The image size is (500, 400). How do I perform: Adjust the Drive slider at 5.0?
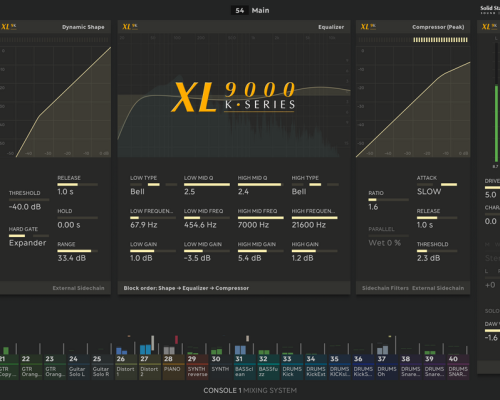492,188
